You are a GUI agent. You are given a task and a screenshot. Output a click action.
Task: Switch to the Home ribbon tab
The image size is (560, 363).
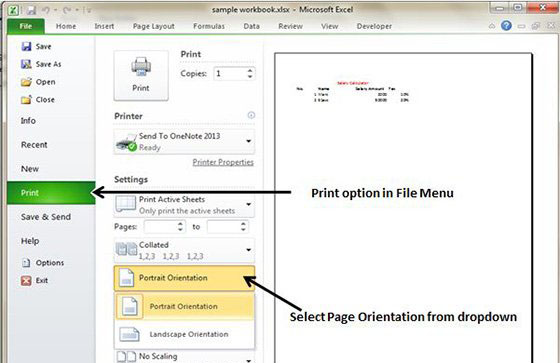pos(66,26)
